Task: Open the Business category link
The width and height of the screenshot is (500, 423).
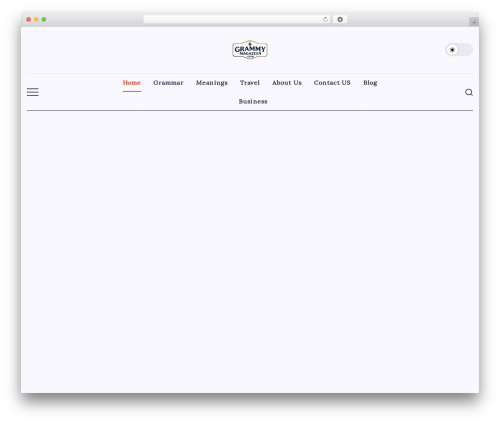Action: (253, 101)
